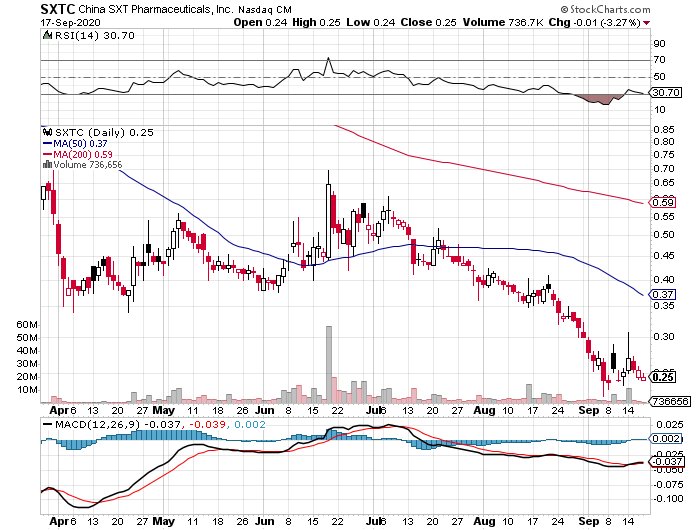Click the MACD histogram value 0.002 in legend

pos(250,424)
